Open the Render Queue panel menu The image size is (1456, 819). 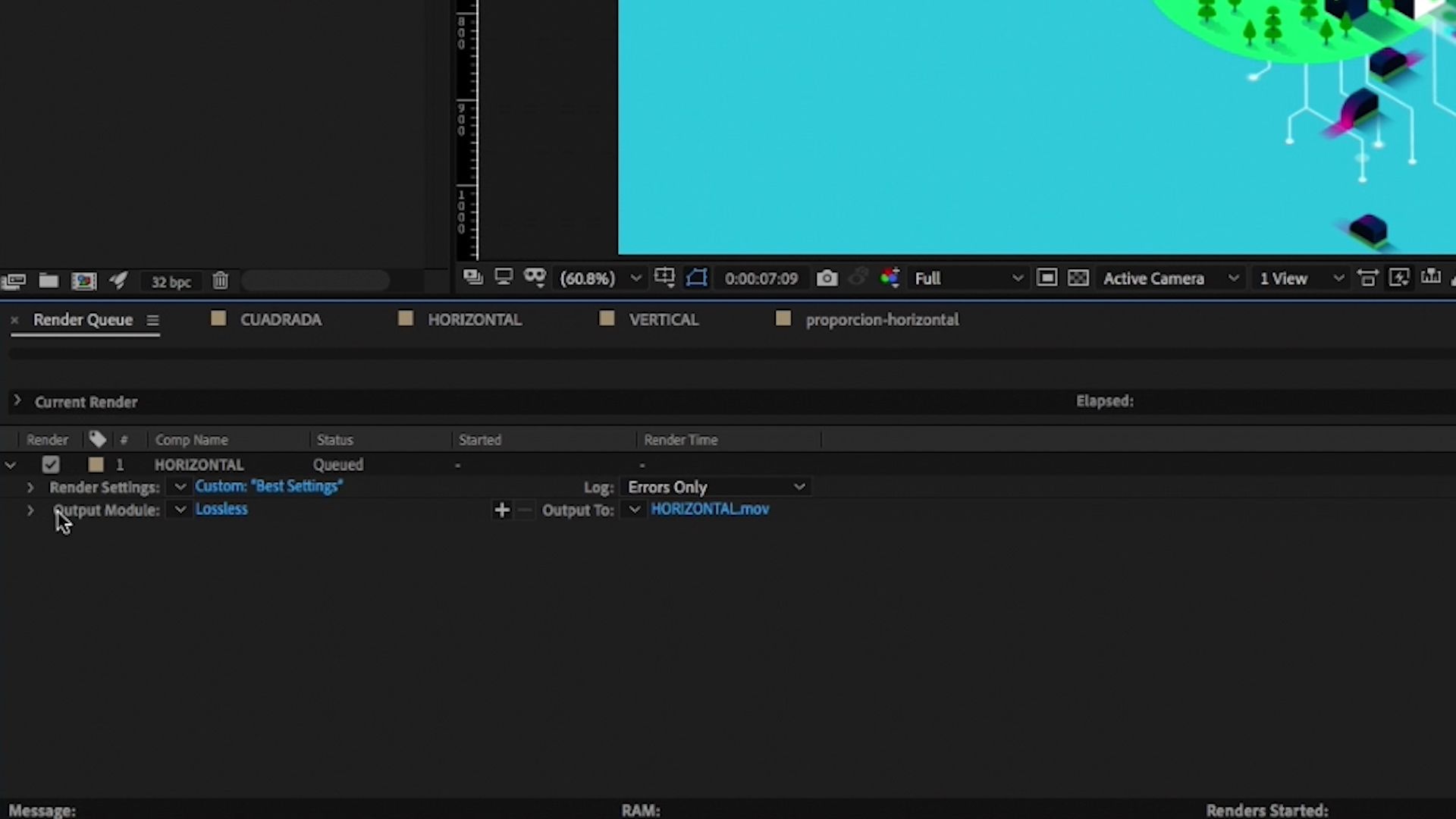[152, 321]
